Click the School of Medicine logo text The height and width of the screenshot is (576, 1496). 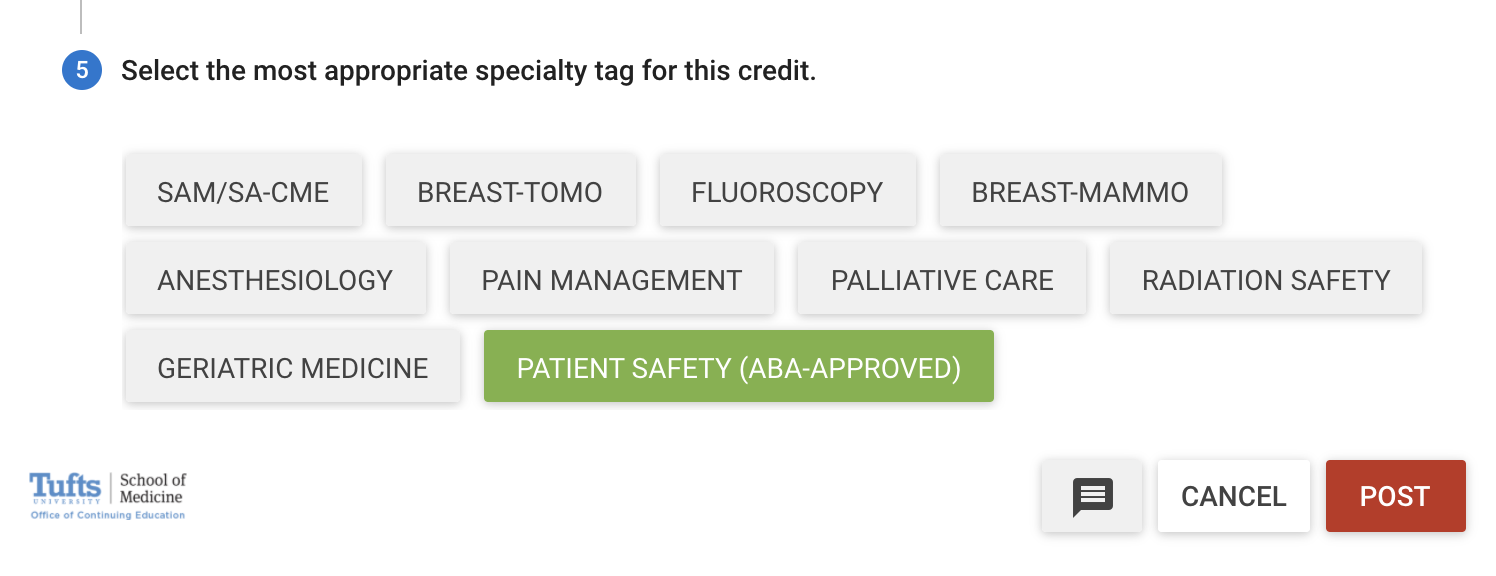153,488
